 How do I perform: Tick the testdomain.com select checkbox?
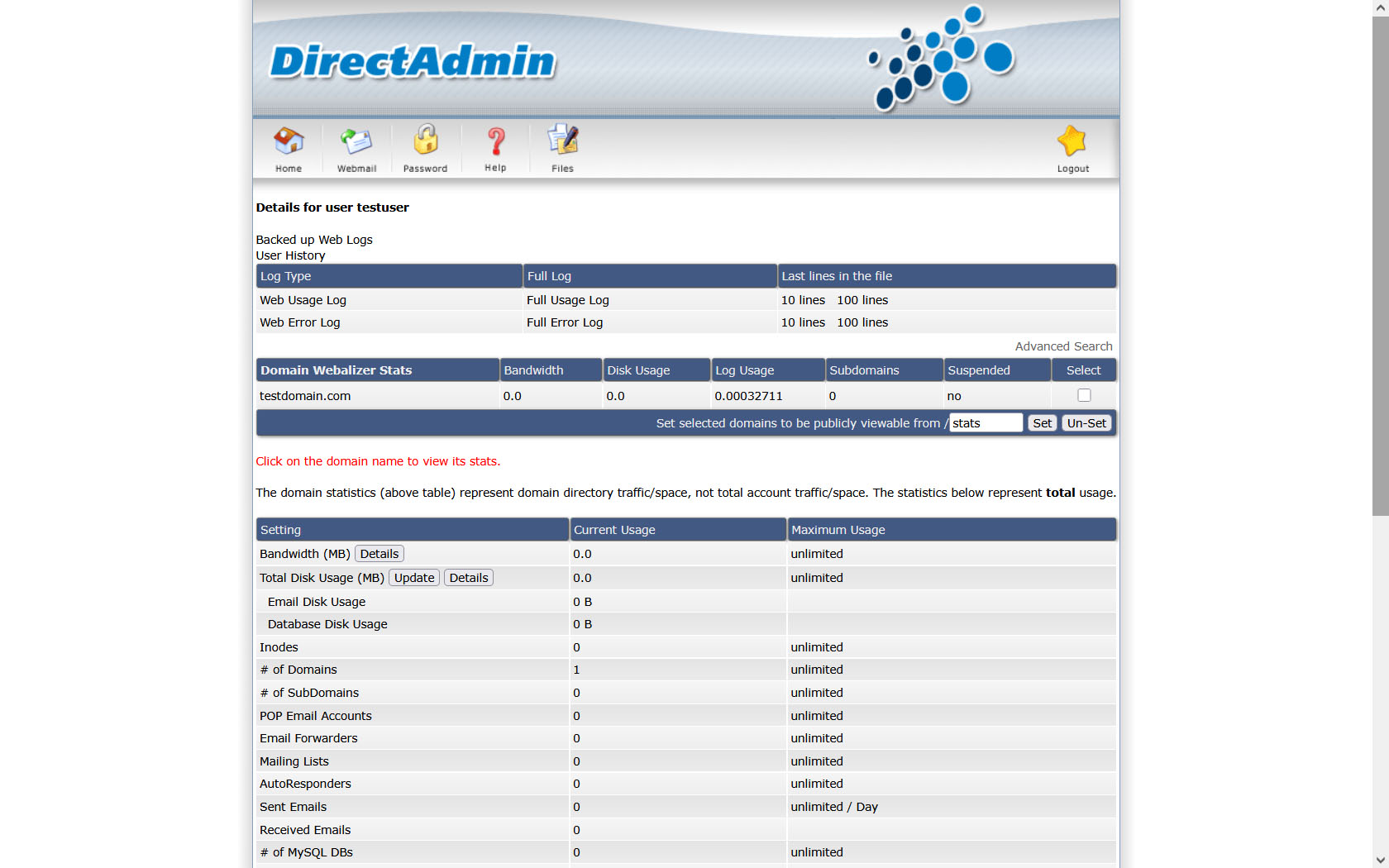(x=1084, y=396)
